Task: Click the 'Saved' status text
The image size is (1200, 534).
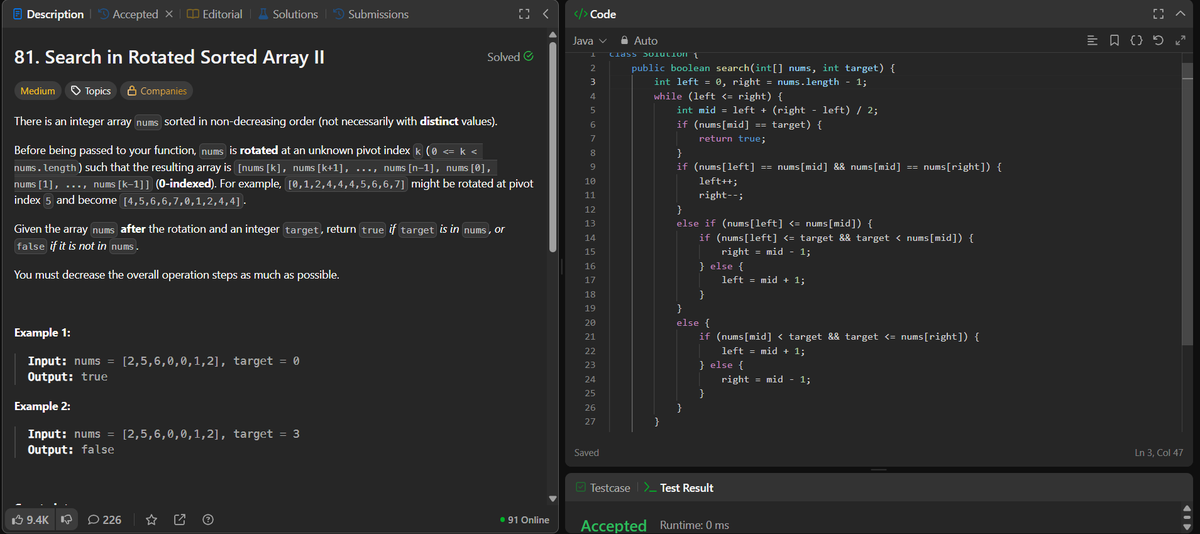Action: [587, 453]
